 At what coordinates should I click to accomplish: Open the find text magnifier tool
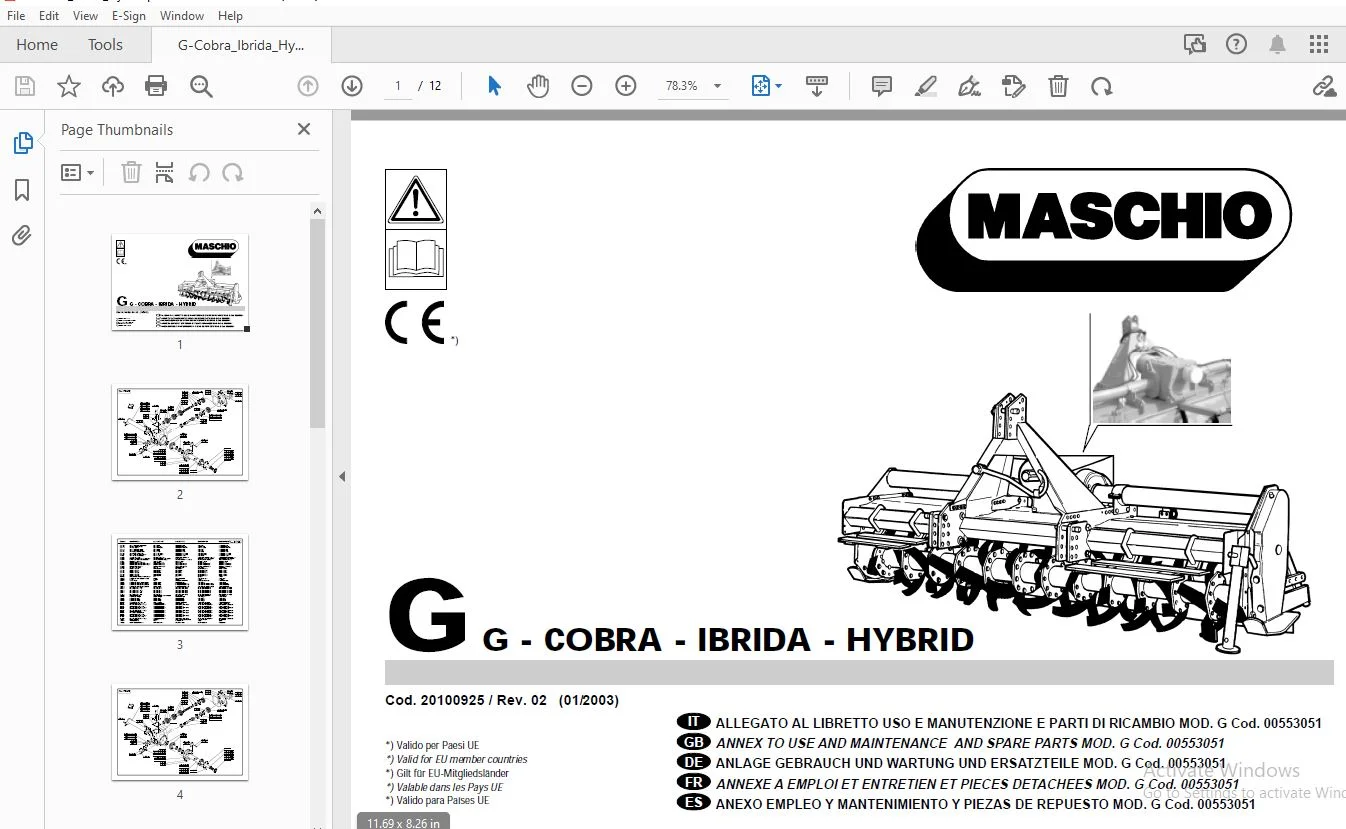click(201, 87)
